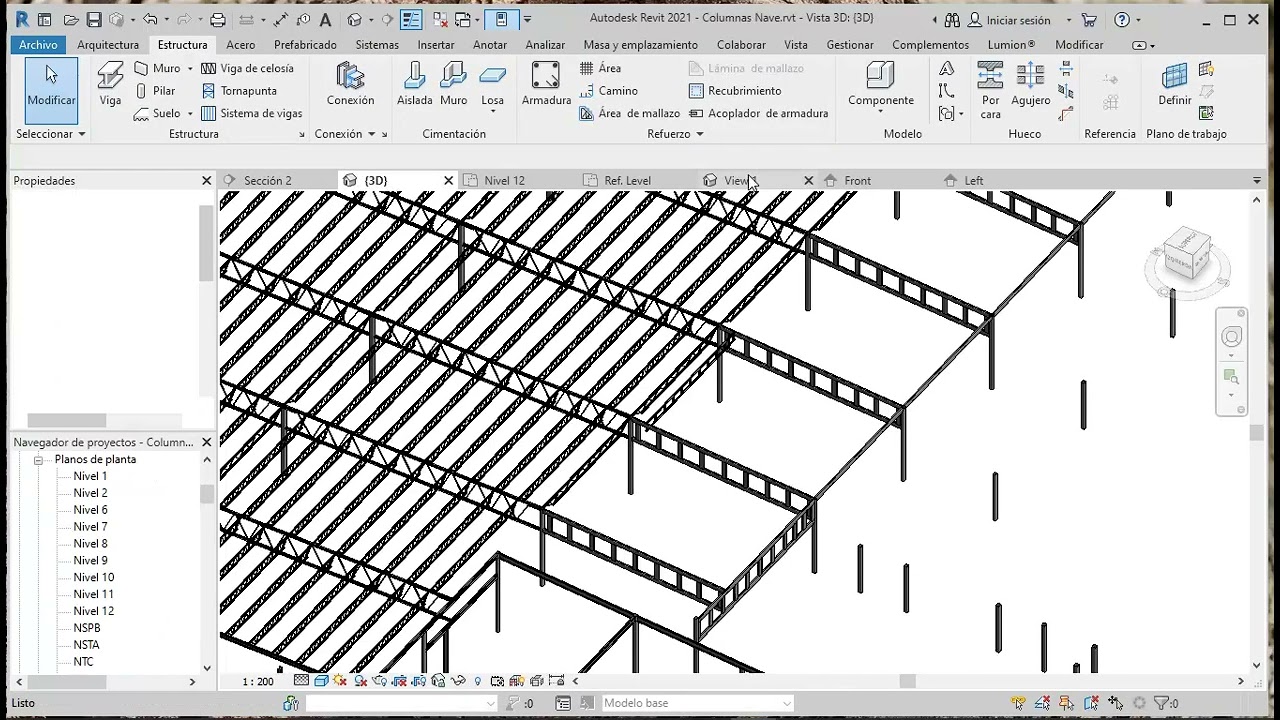Viewport: 1280px width, 720px height.
Task: Select the Recubrimiento cover tool
Action: tap(735, 91)
